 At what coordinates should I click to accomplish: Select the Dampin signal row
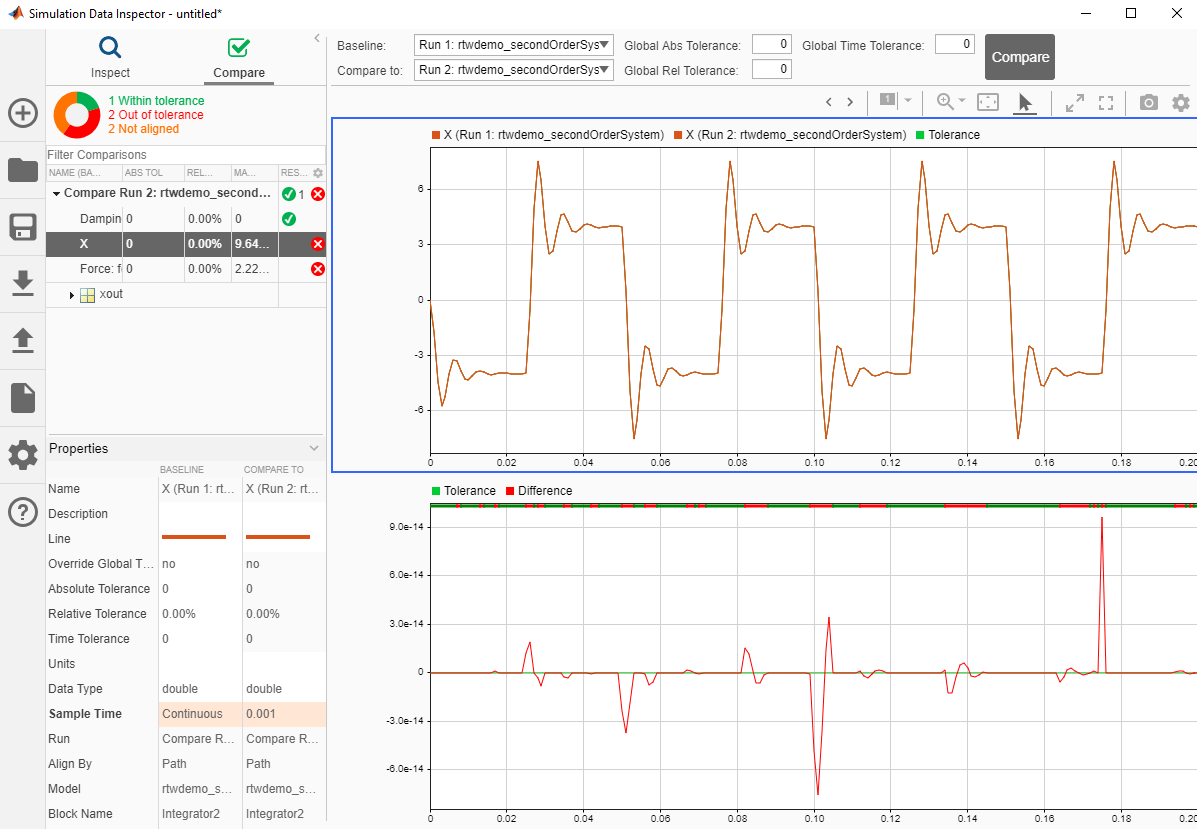coord(186,219)
